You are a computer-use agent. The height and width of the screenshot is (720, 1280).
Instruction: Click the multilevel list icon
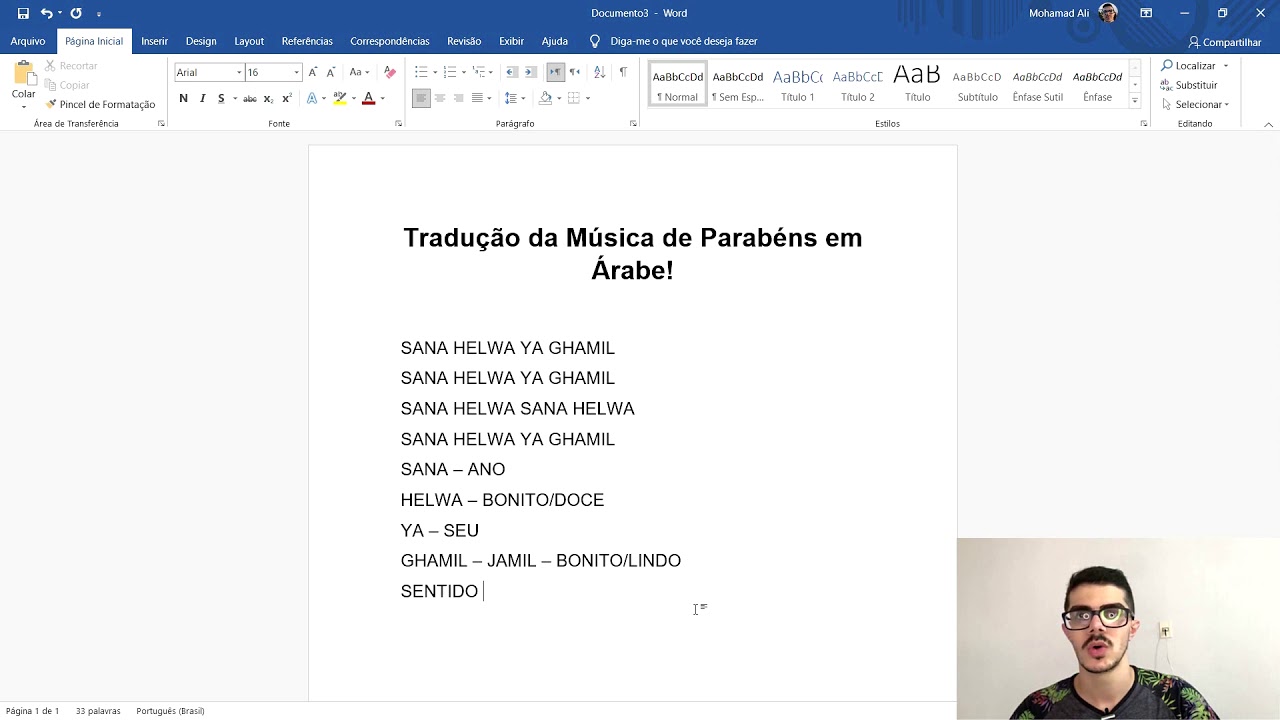coord(479,72)
